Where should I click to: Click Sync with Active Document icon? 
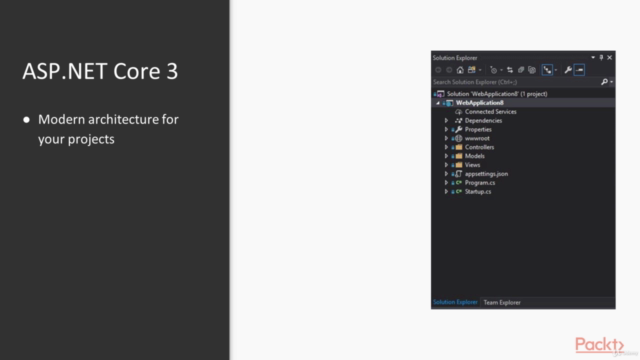point(510,70)
